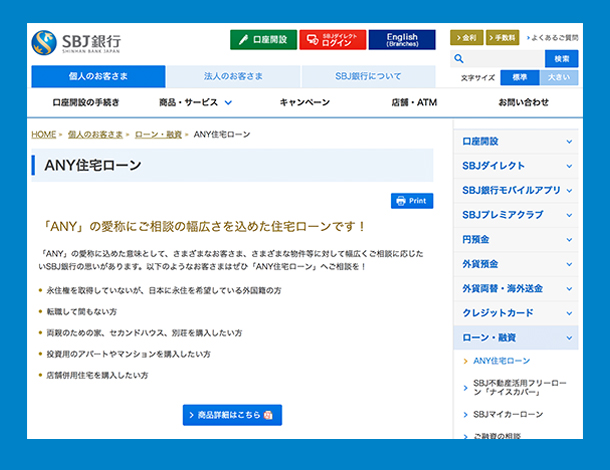Expand sidebar 口座開設 section

(x=516, y=142)
